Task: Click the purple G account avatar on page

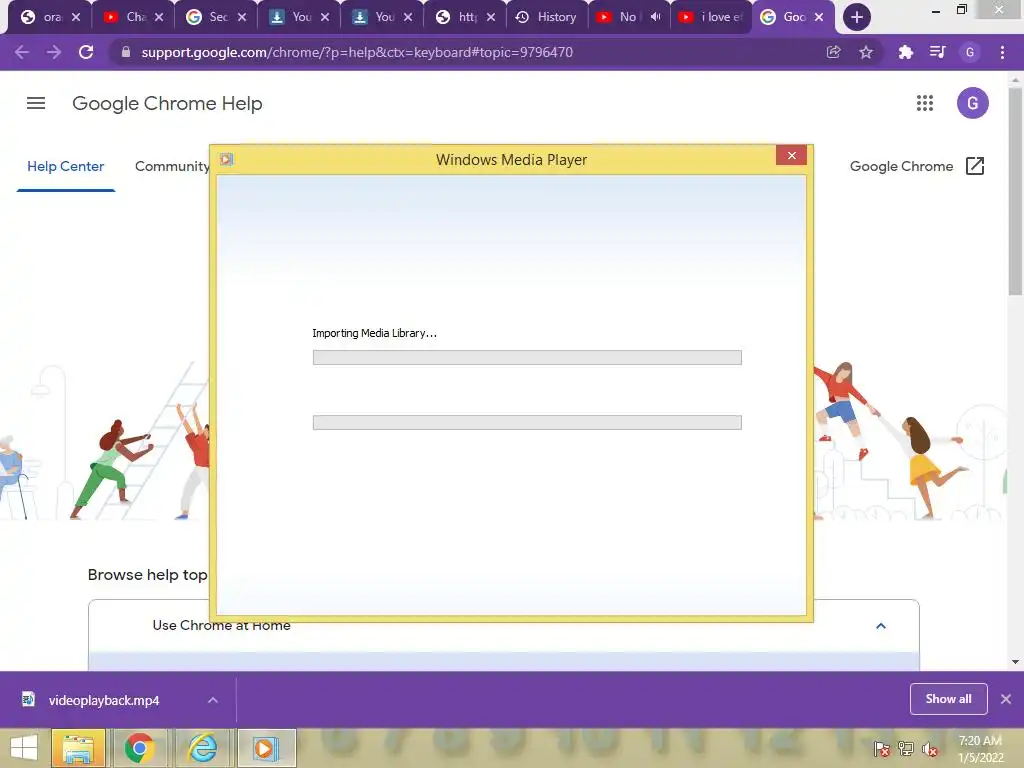Action: pos(972,103)
